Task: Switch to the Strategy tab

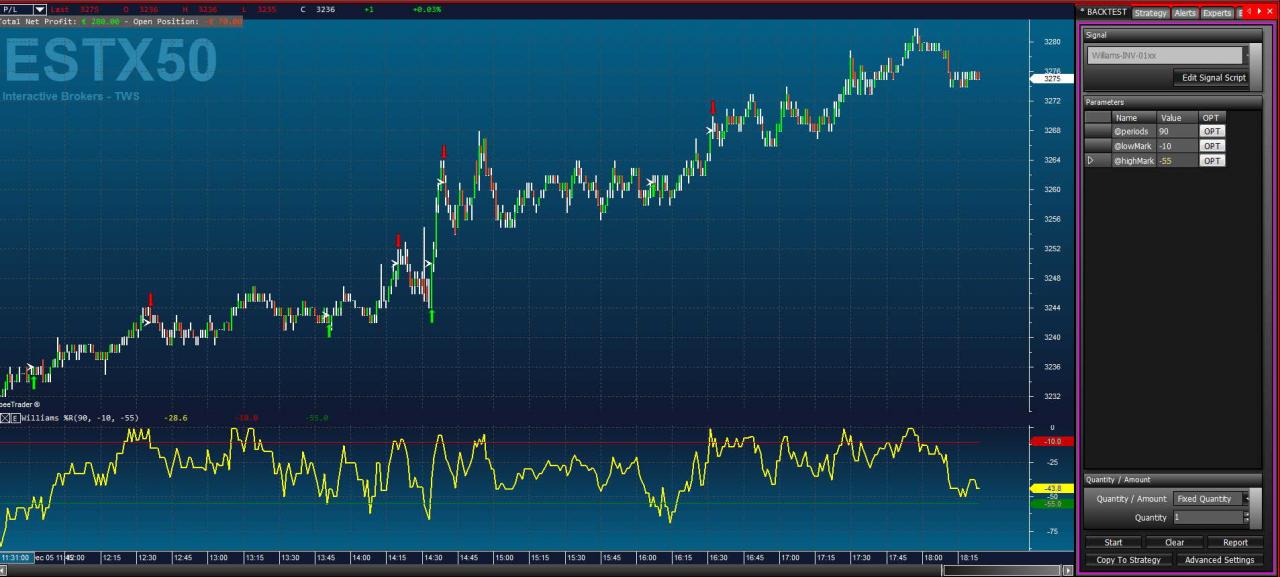Action: [1150, 13]
